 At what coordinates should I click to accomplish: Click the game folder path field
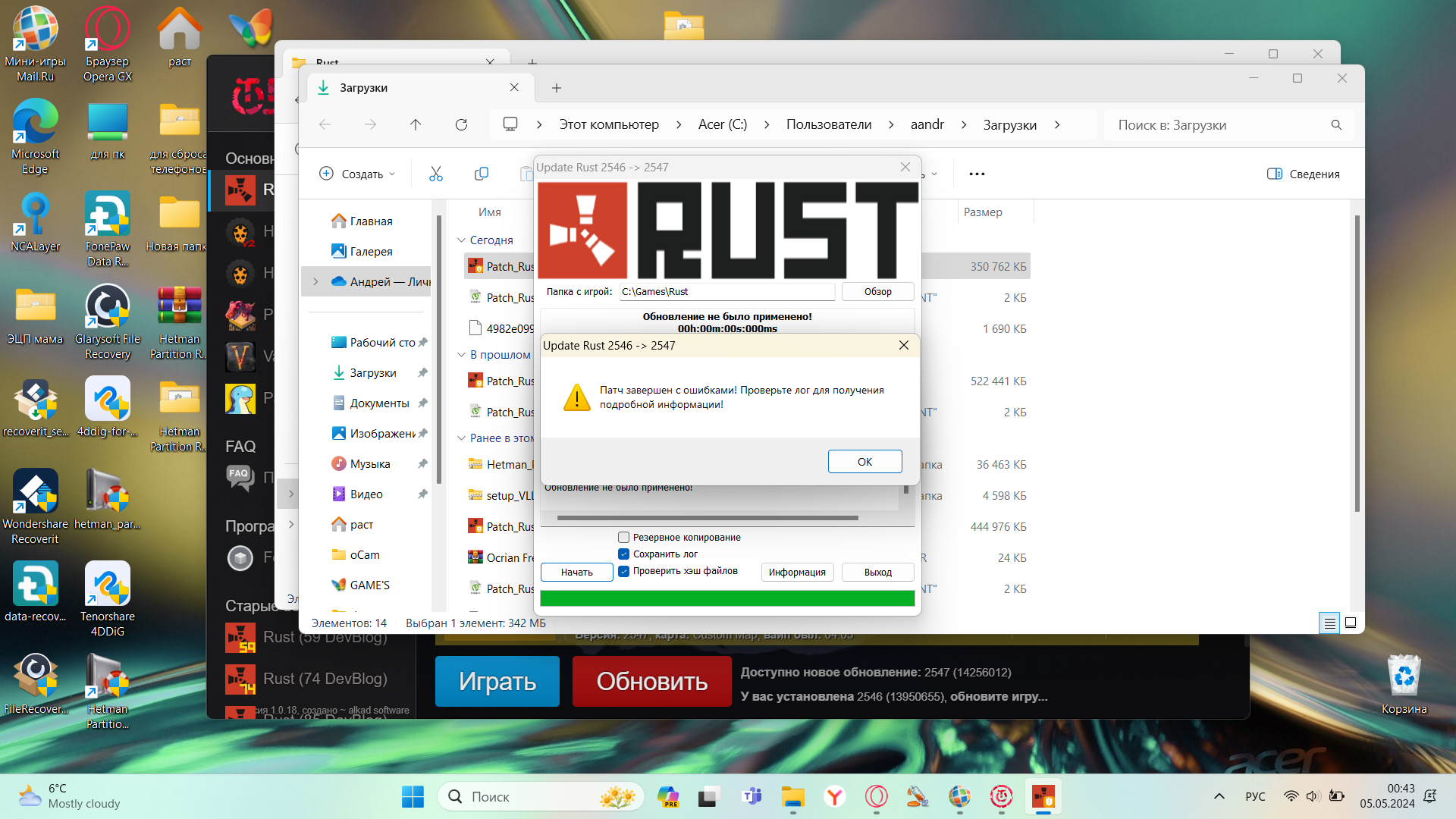(726, 291)
